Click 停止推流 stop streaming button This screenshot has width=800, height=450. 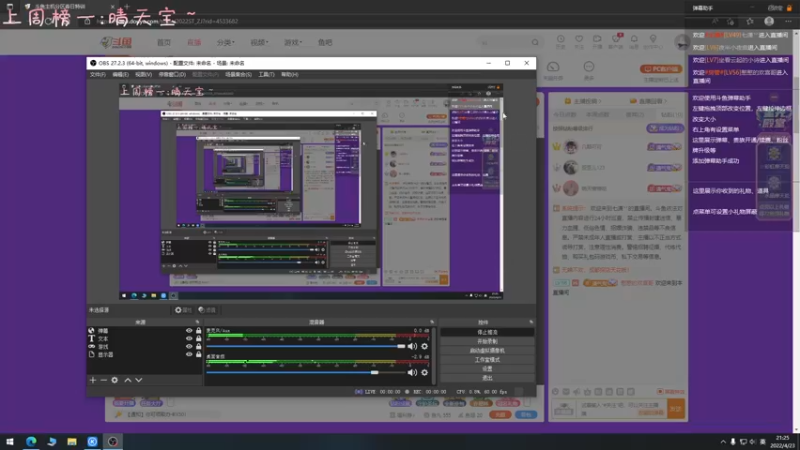(487, 332)
